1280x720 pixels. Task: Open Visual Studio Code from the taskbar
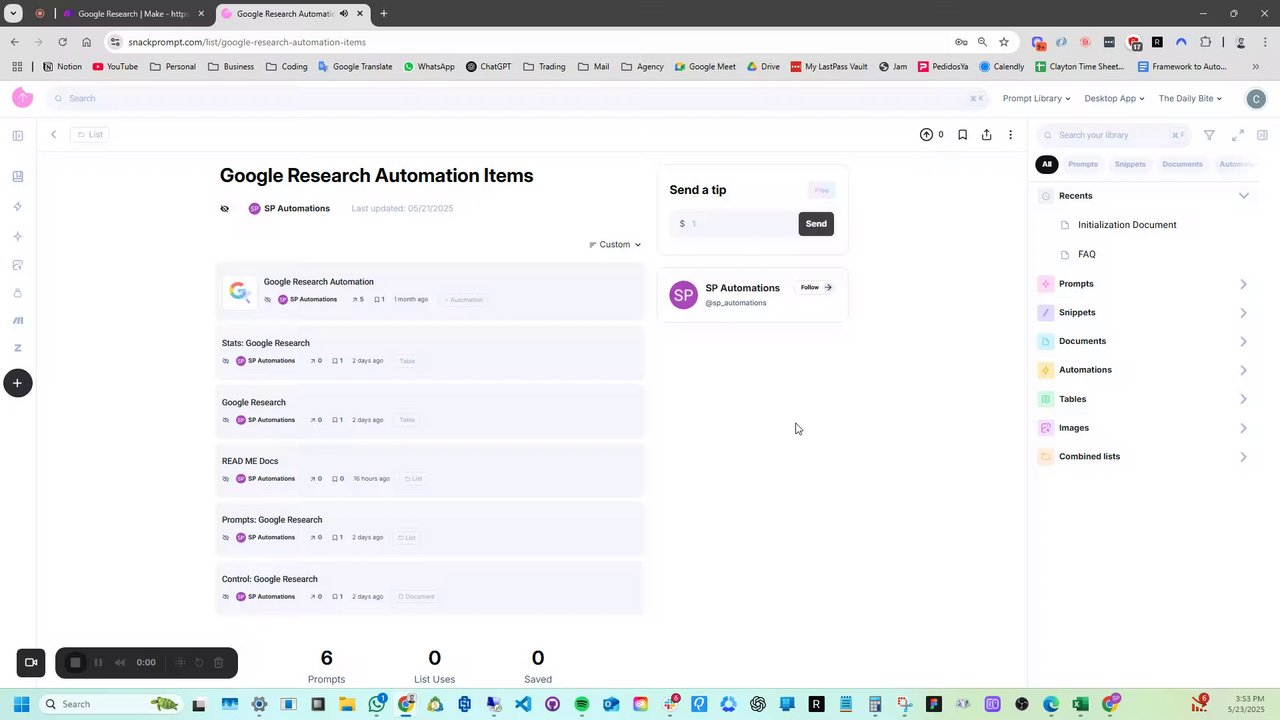coord(523,704)
